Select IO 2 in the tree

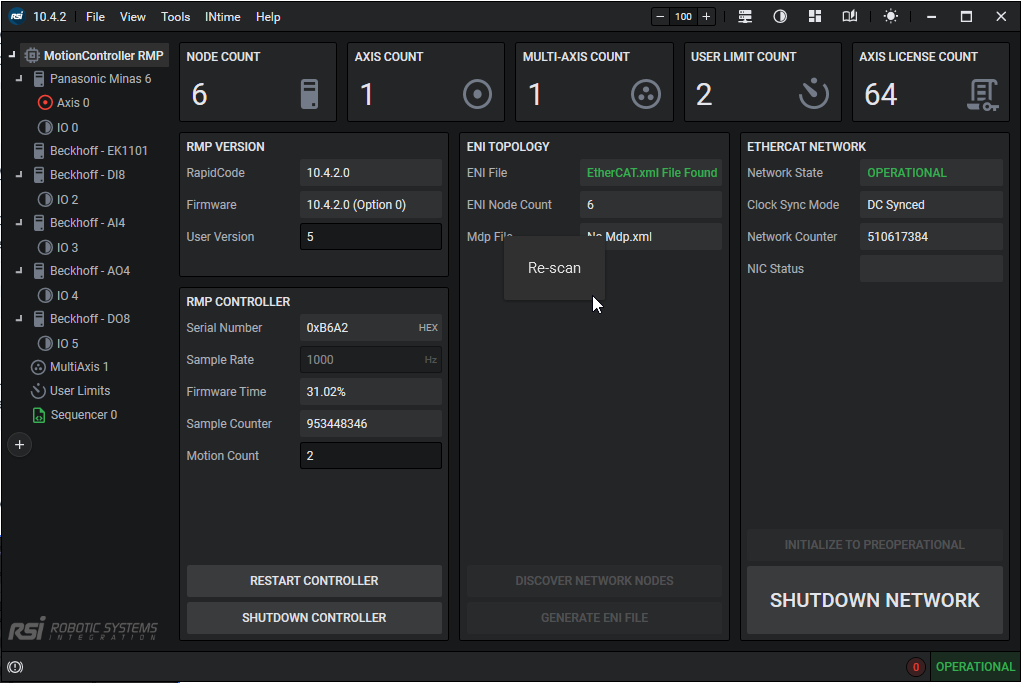tap(67, 199)
